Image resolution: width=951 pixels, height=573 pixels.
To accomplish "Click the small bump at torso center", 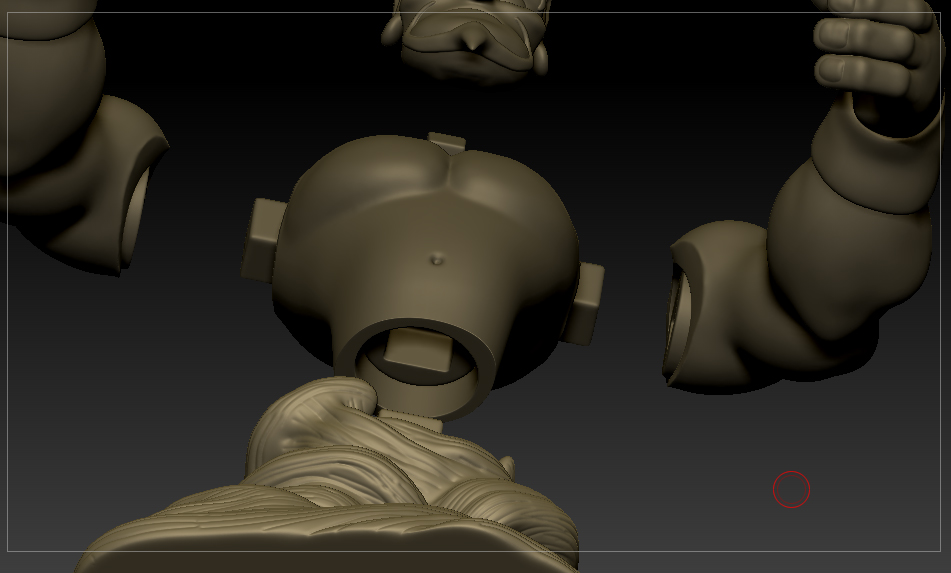I will point(437,261).
